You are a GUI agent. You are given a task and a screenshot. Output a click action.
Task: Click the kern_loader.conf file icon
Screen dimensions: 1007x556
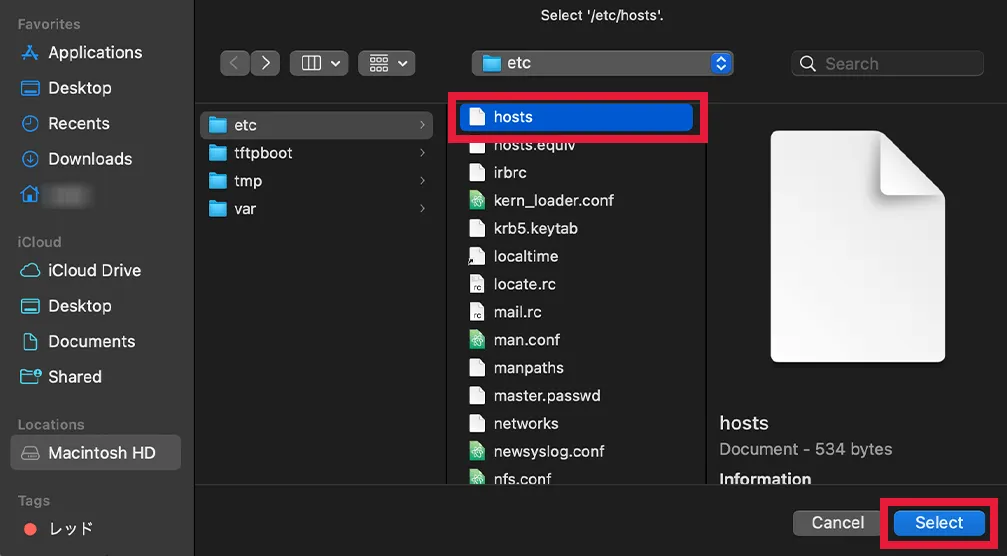click(477, 200)
